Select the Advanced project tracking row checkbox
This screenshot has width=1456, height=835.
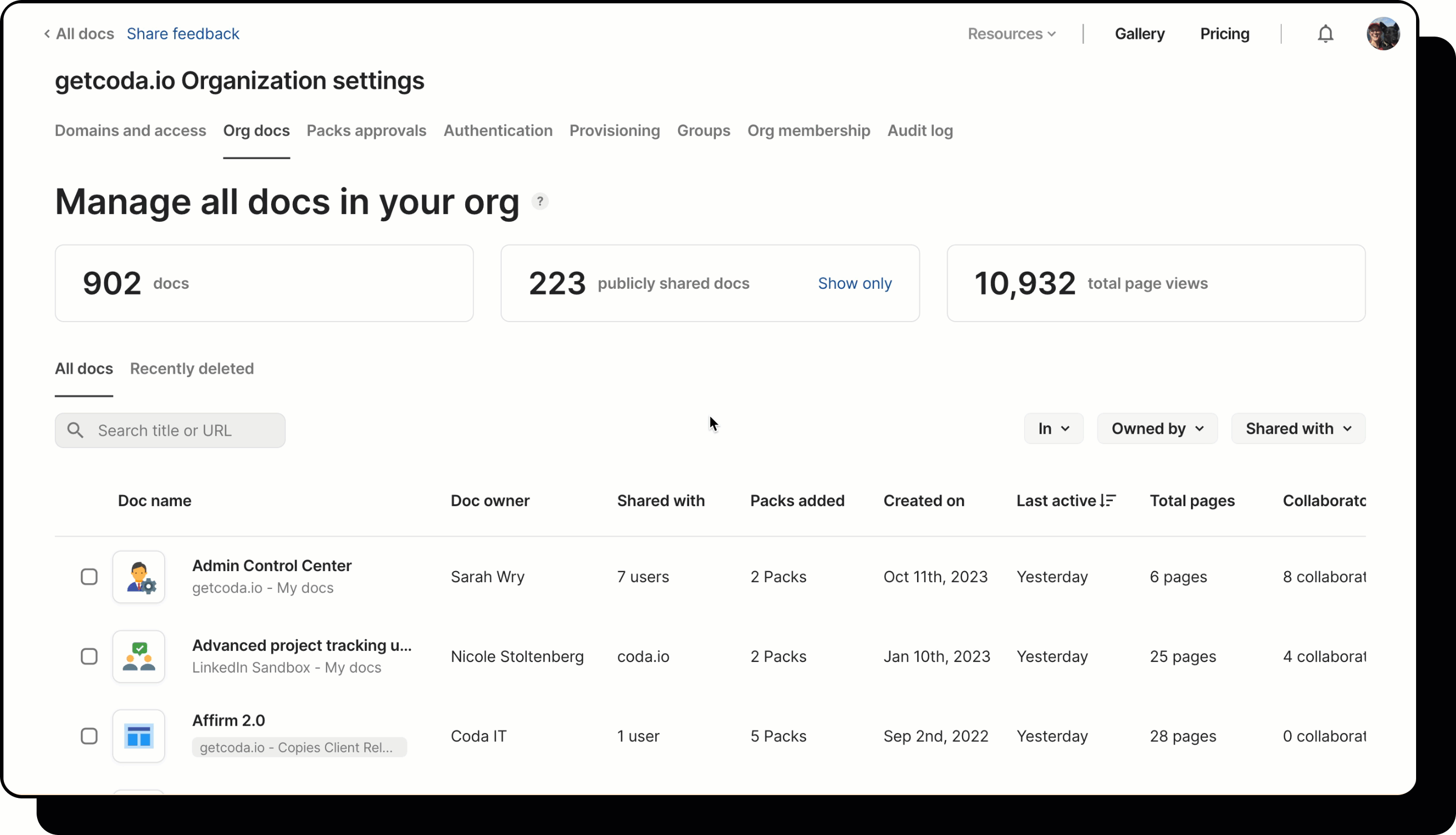click(x=89, y=656)
